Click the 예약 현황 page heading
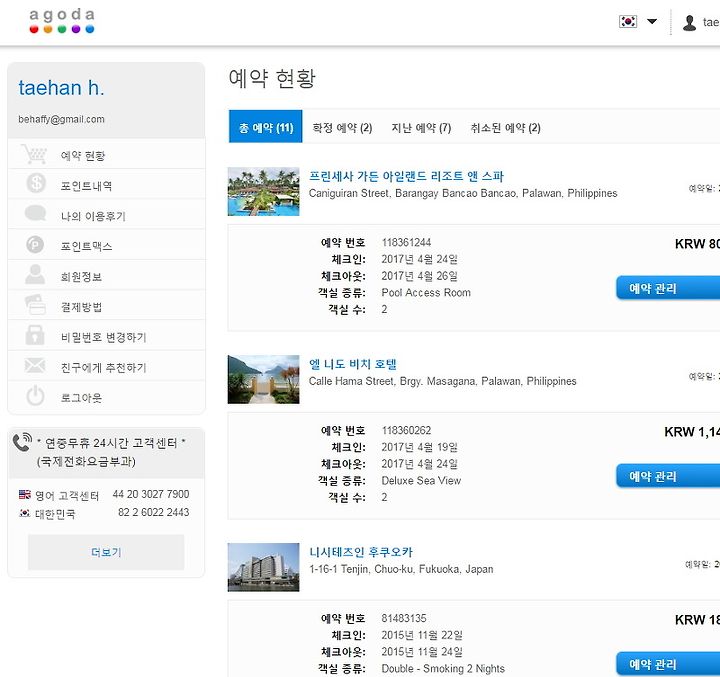Image resolution: width=720 pixels, height=677 pixels. coord(272,78)
